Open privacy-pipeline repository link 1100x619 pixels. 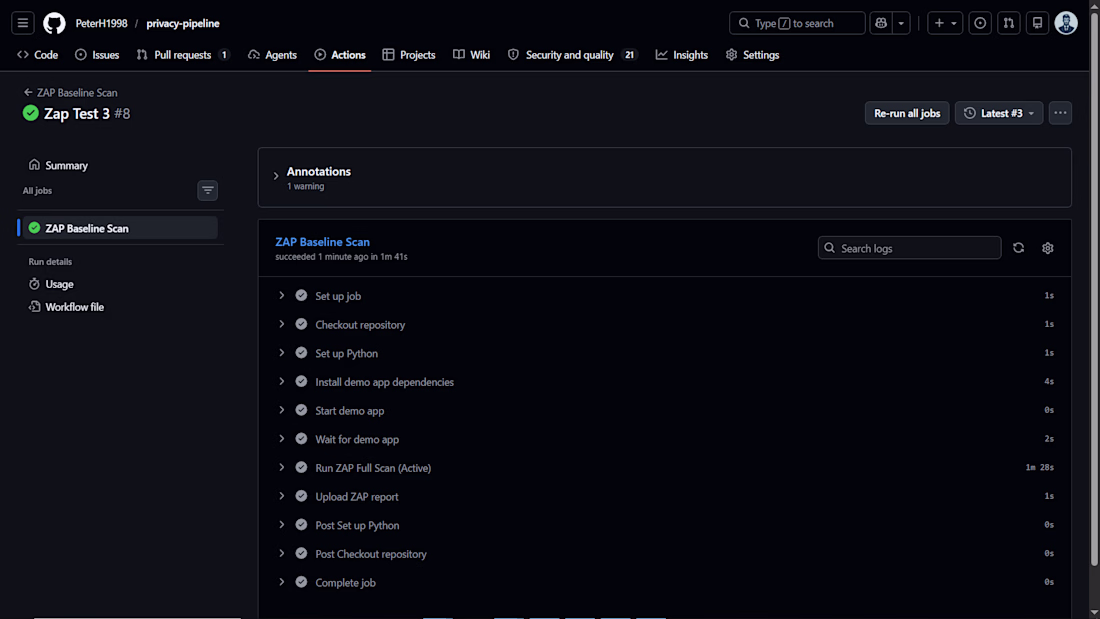coord(183,23)
